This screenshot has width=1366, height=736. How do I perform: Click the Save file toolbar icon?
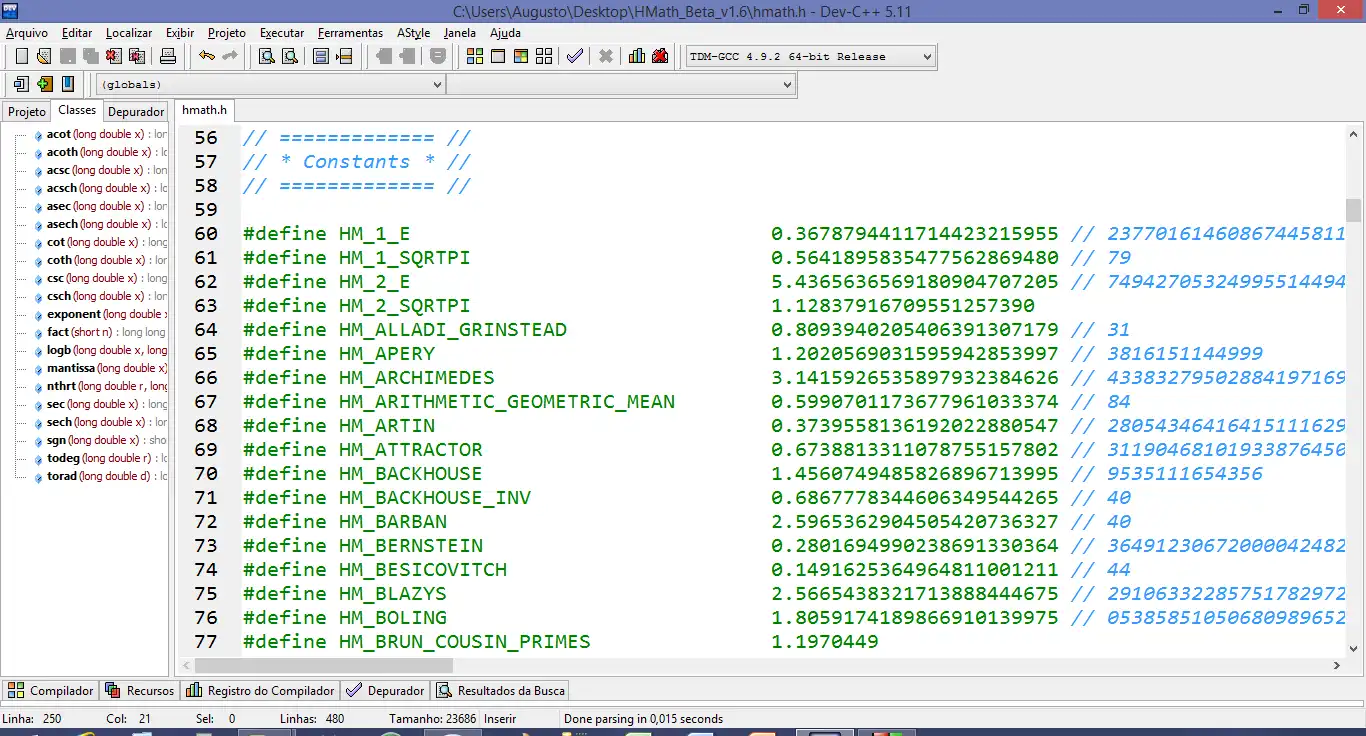coord(68,56)
